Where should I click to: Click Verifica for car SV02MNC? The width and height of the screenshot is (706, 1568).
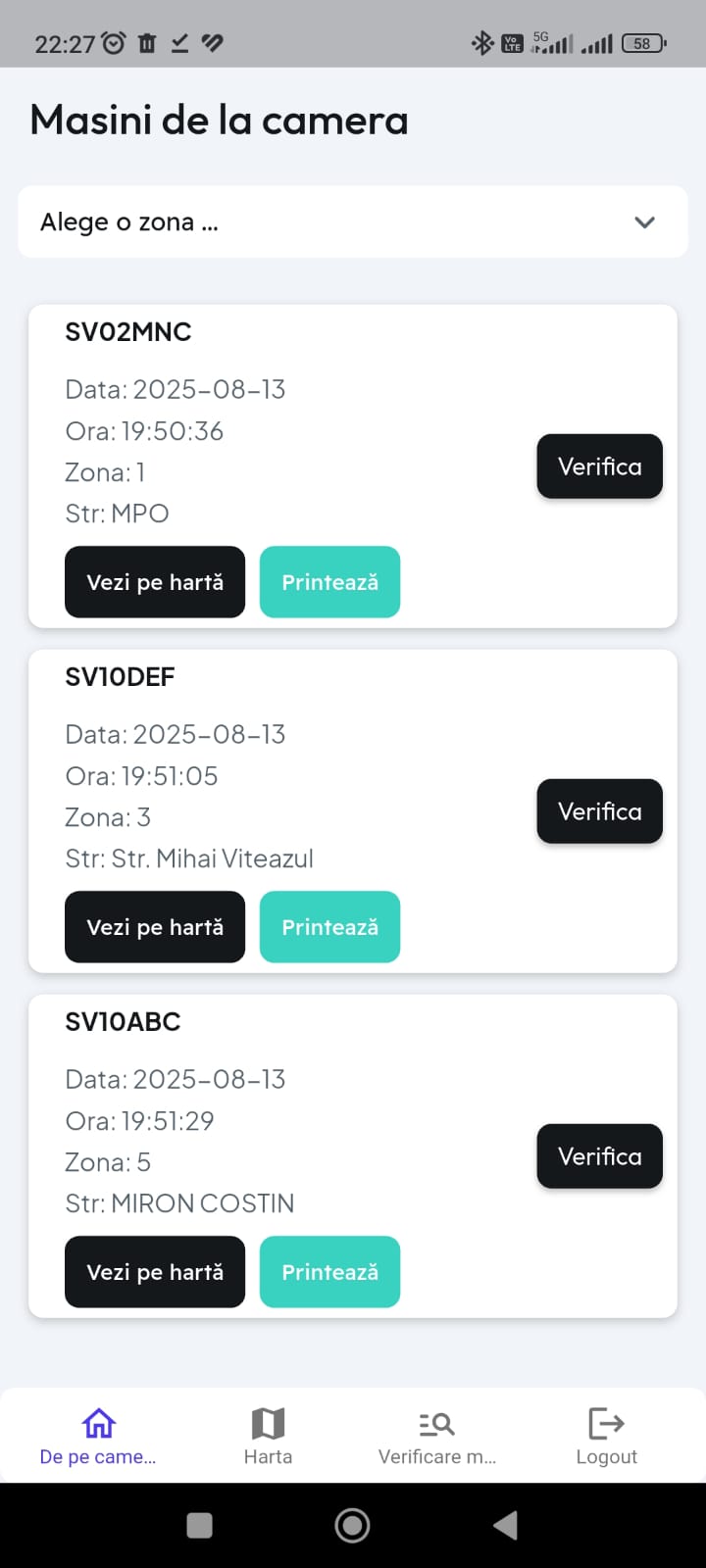pos(599,466)
